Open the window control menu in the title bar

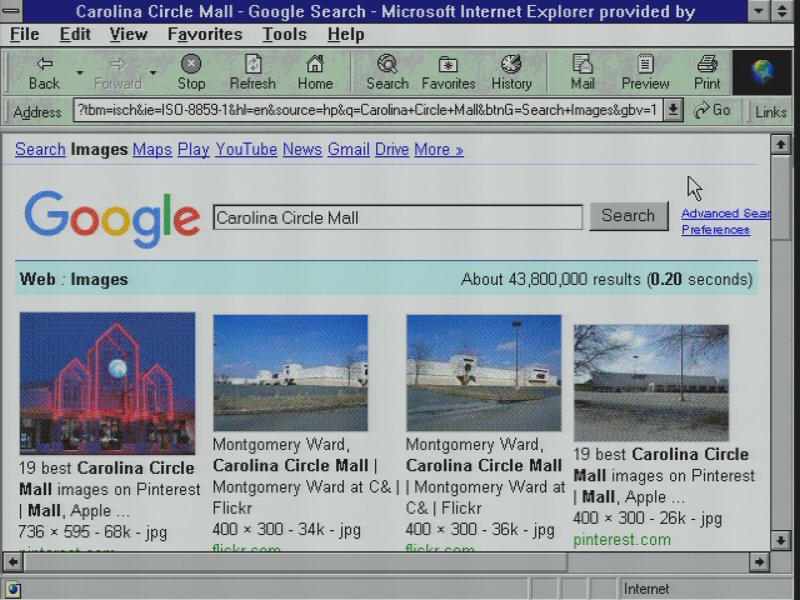click(11, 11)
